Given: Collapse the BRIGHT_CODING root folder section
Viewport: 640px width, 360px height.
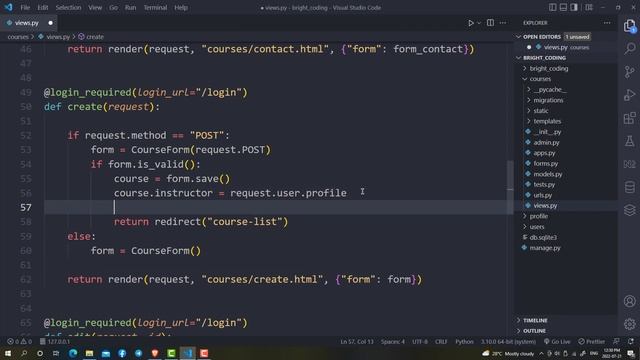Looking at the screenshot, I should point(519,58).
